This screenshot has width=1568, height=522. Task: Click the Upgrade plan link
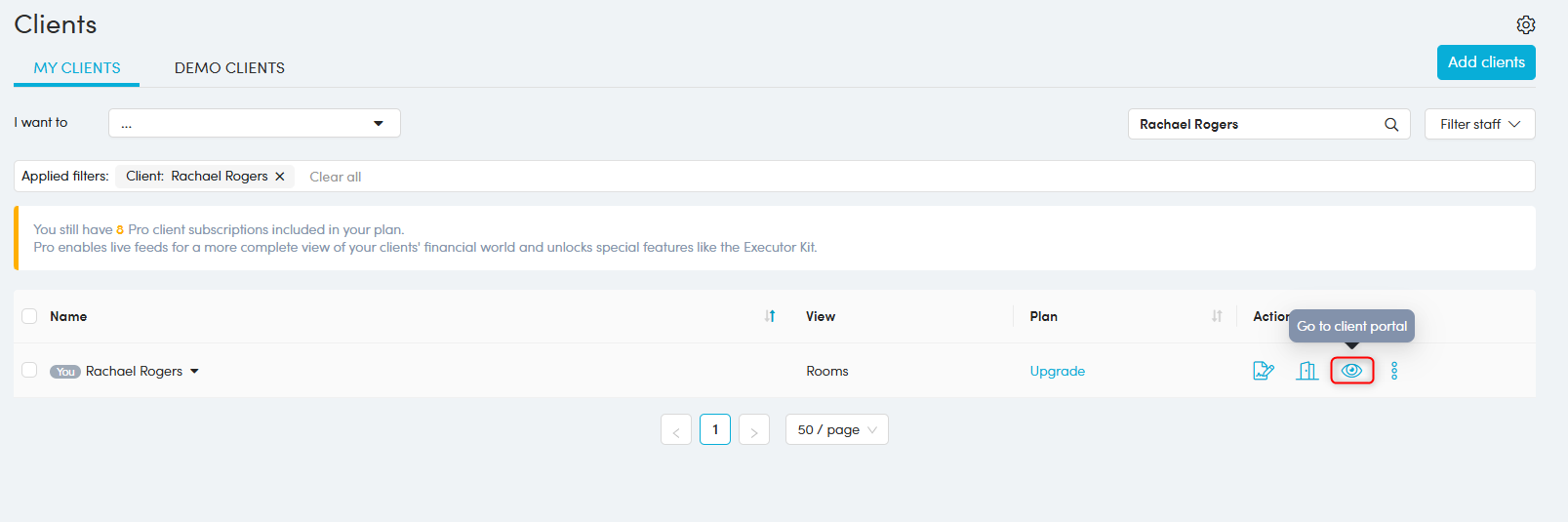pyautogui.click(x=1057, y=371)
